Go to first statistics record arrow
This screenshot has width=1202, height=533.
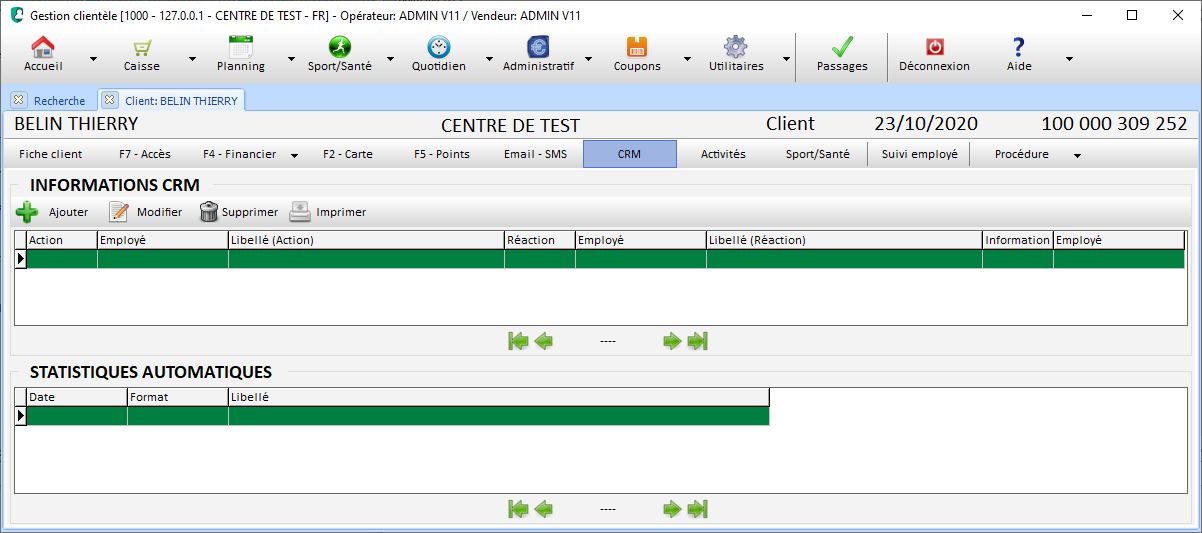(518, 509)
